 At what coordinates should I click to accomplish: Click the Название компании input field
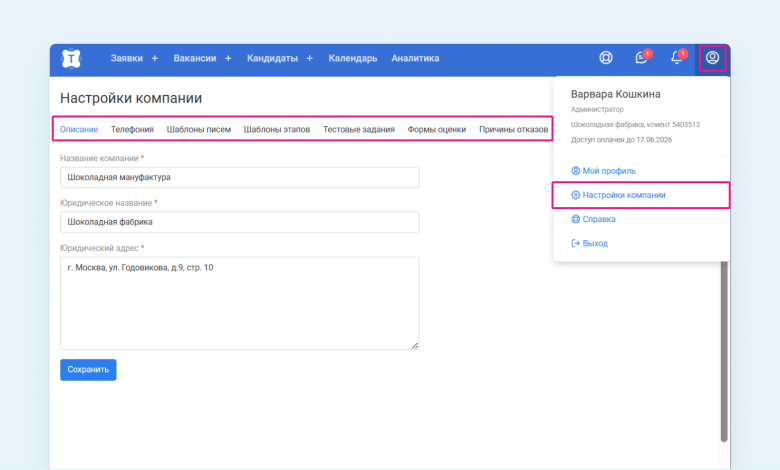coord(239,177)
